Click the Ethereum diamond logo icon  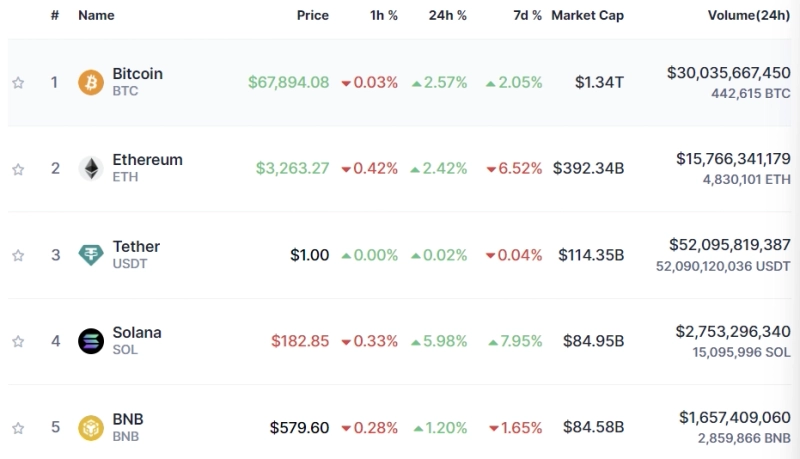coord(91,168)
